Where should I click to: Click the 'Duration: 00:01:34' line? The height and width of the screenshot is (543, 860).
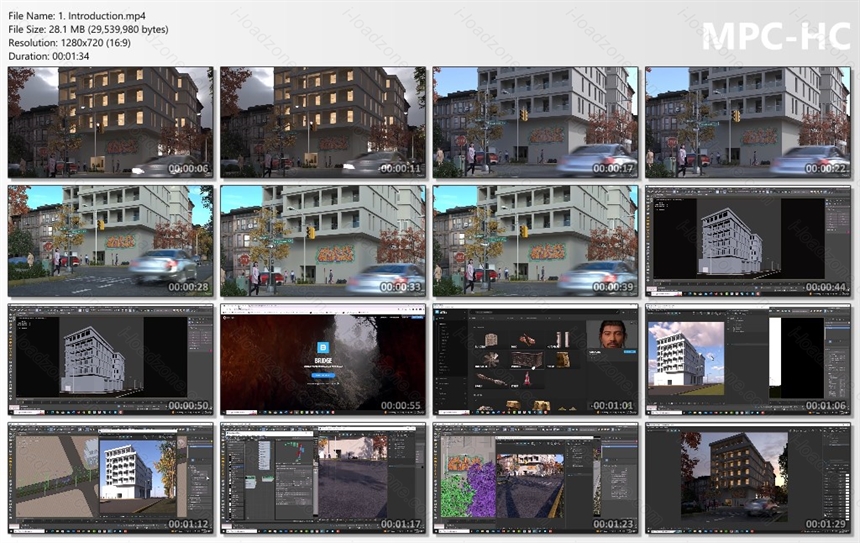tap(49, 56)
